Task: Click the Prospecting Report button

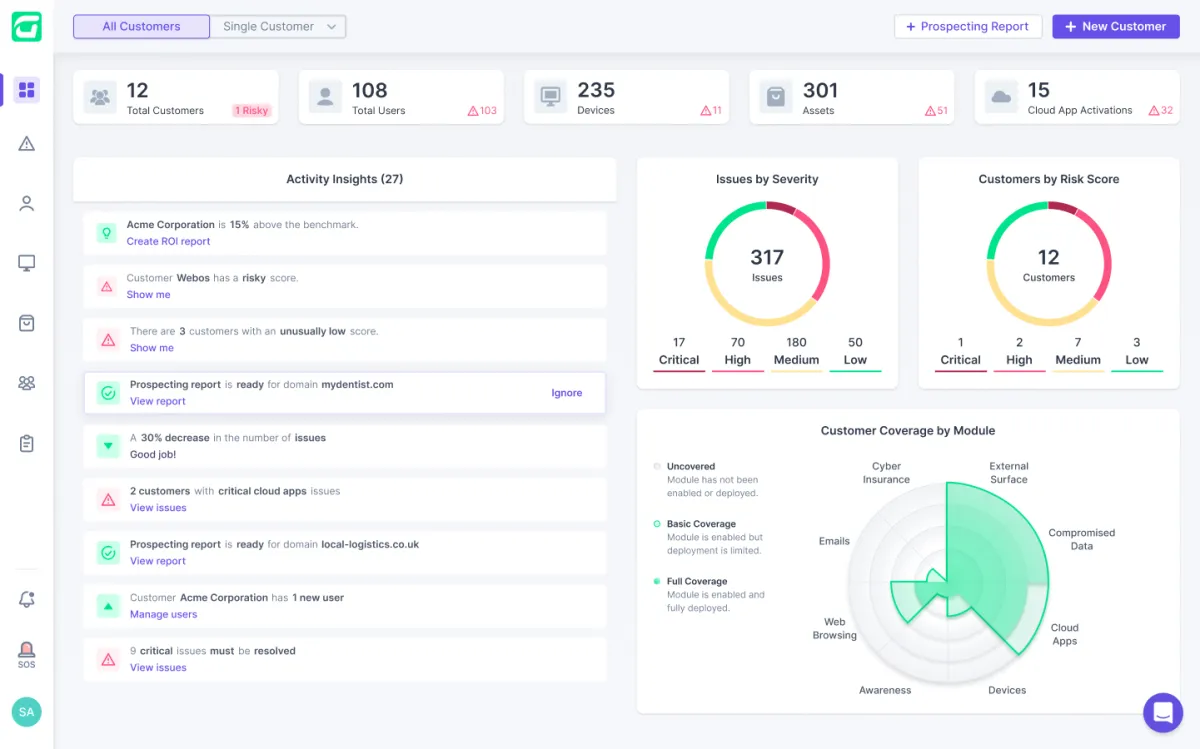Action: tap(968, 27)
